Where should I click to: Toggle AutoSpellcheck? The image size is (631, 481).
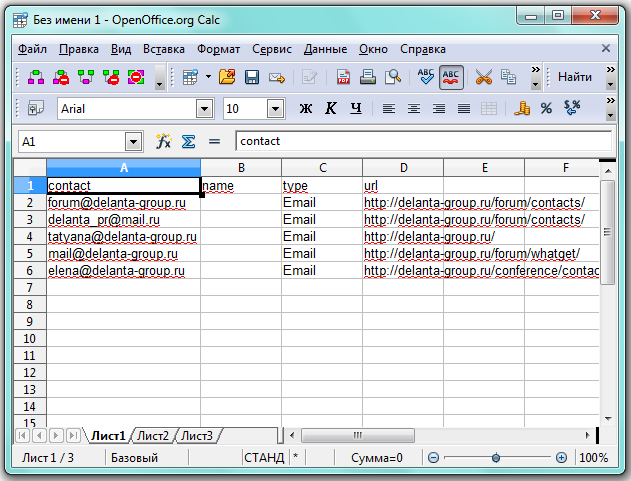click(x=451, y=77)
